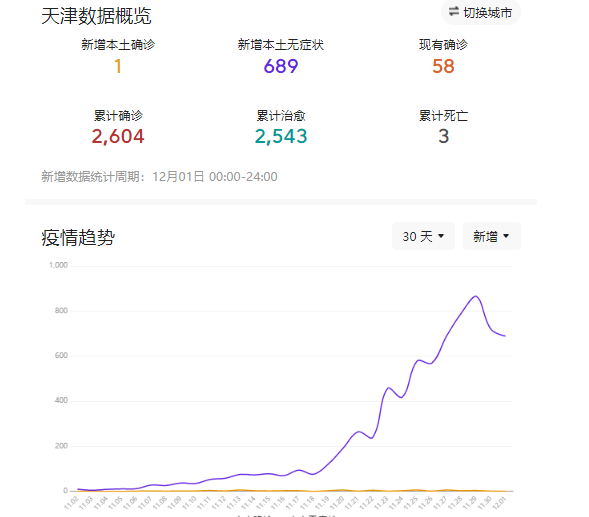The height and width of the screenshot is (517, 589).
Task: Click the 累计治愈 total 2,543
Action: pos(281,136)
